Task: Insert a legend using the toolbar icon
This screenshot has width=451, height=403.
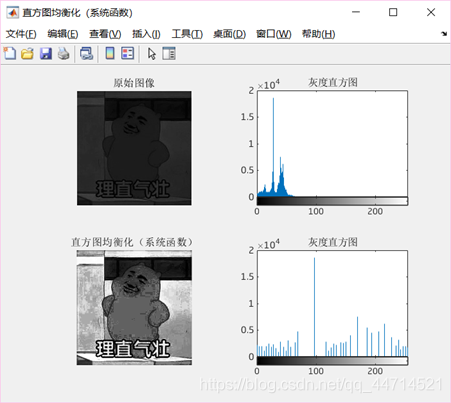Action: pyautogui.click(x=128, y=53)
